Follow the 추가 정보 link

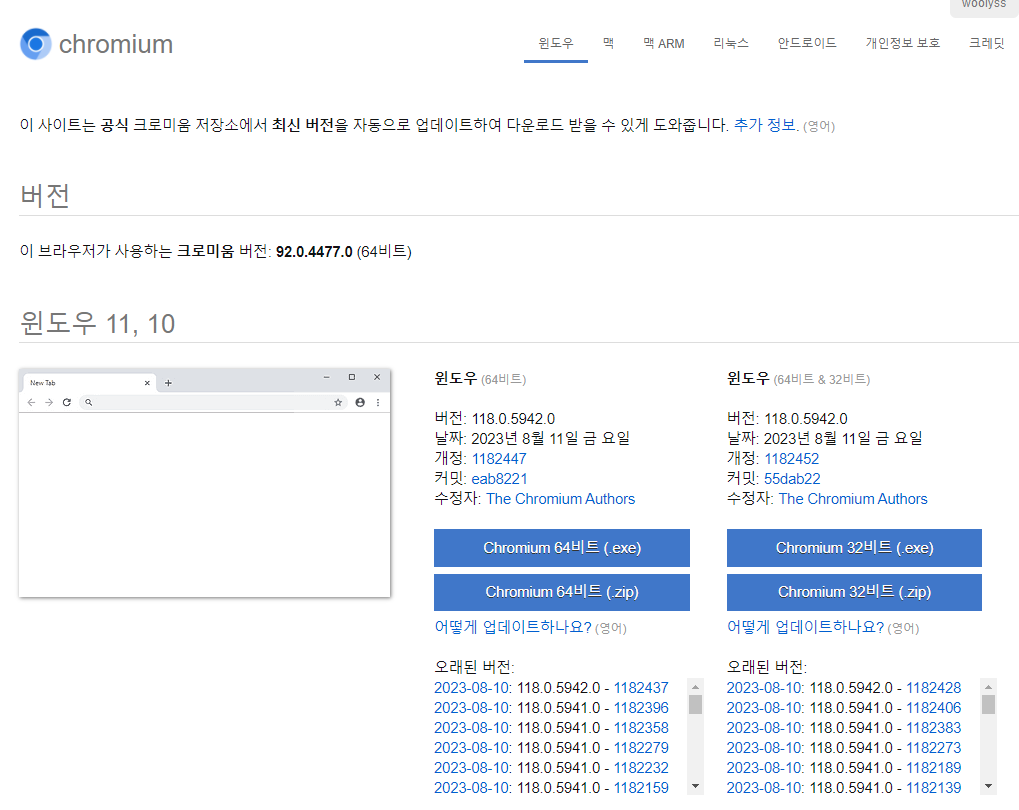point(764,125)
